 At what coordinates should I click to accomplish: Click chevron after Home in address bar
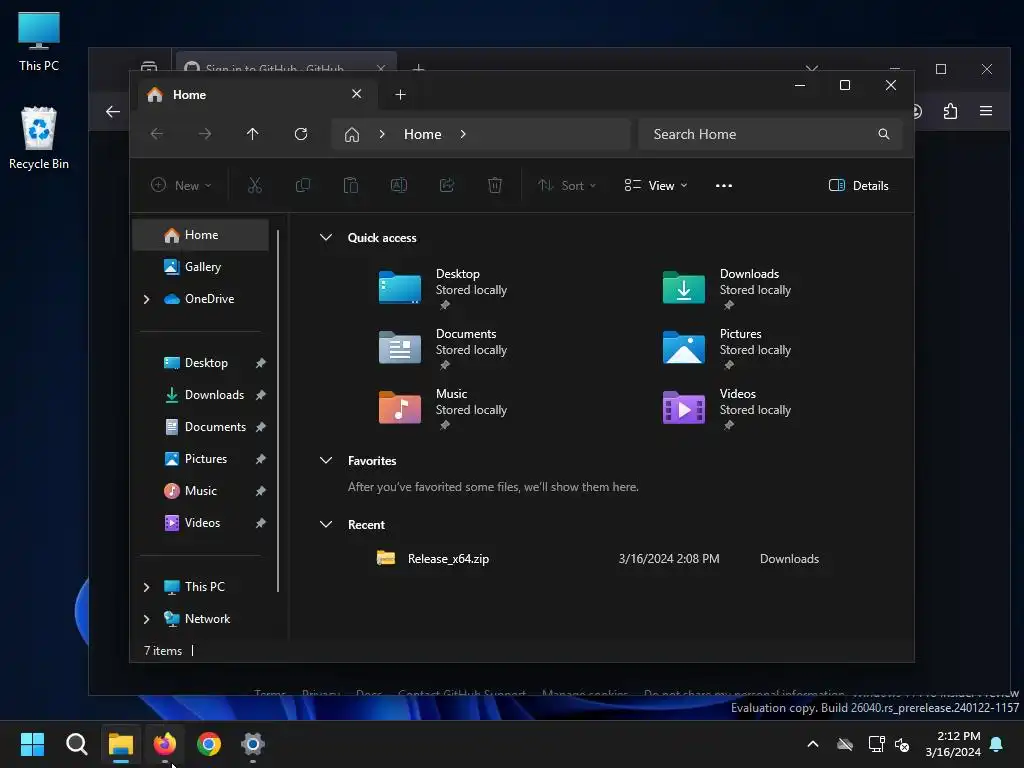463,134
